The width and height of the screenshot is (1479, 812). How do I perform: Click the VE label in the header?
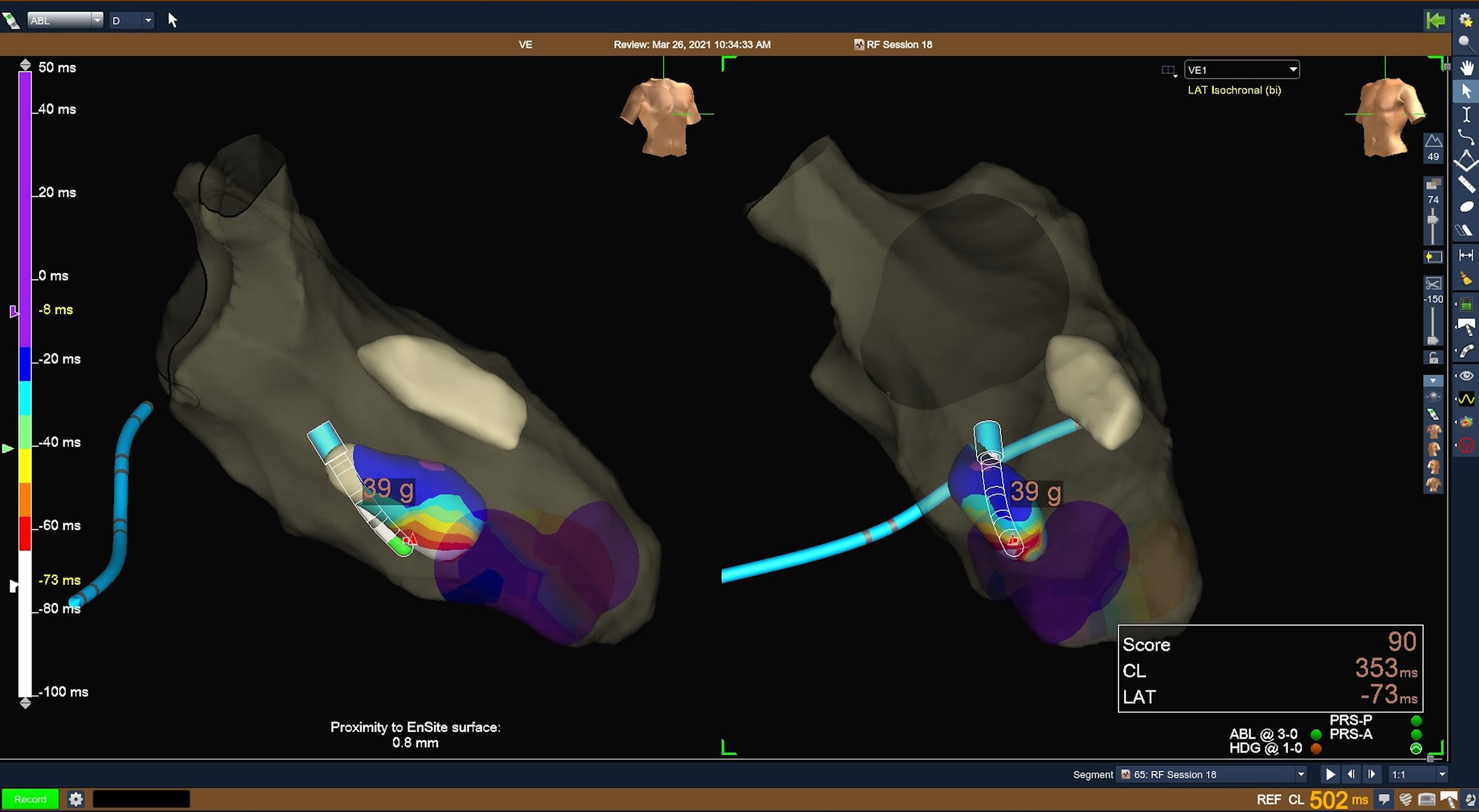pos(525,45)
